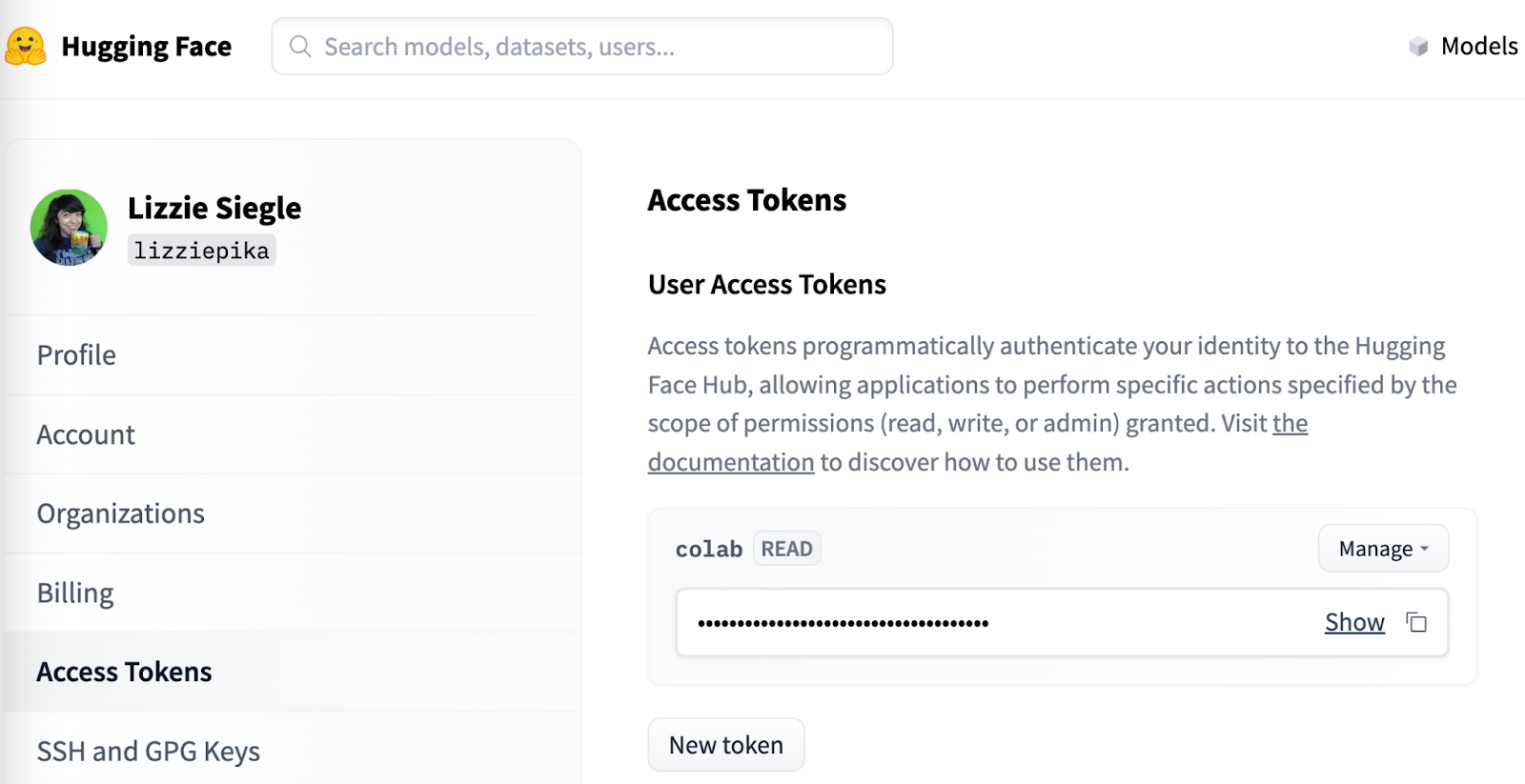Click the Hugging Face emoji logo

tap(25, 46)
